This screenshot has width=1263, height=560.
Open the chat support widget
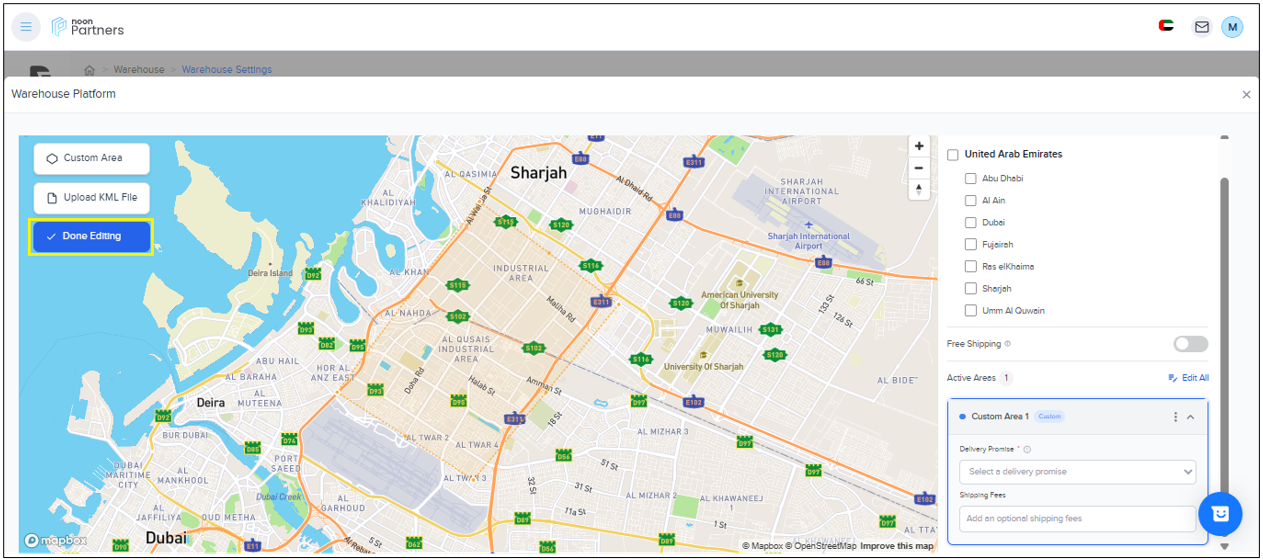1220,514
